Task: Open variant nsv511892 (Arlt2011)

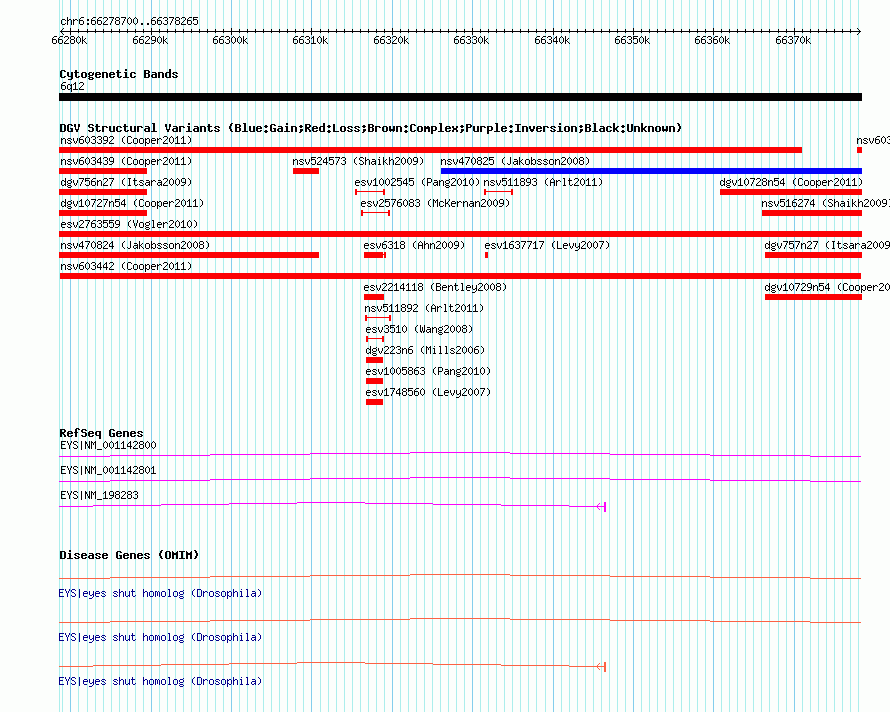Action: coord(424,308)
